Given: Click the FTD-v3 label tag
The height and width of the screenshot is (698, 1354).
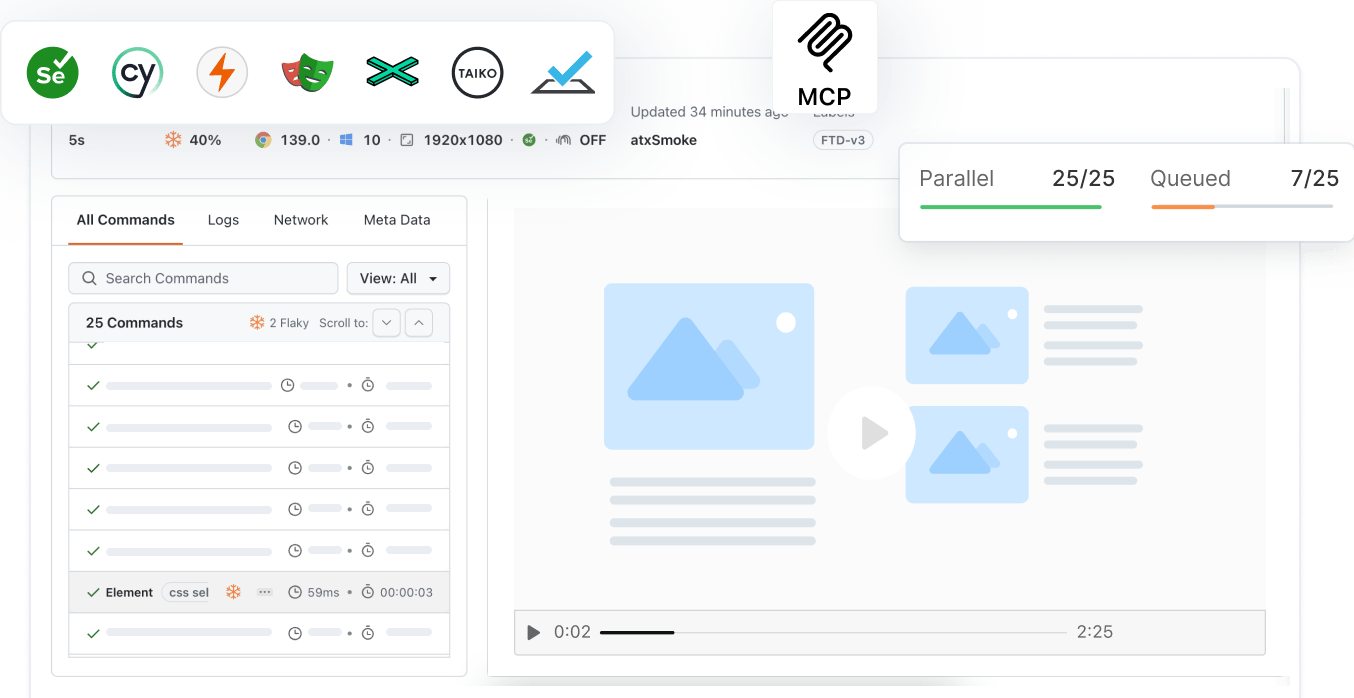Looking at the screenshot, I should coord(842,140).
